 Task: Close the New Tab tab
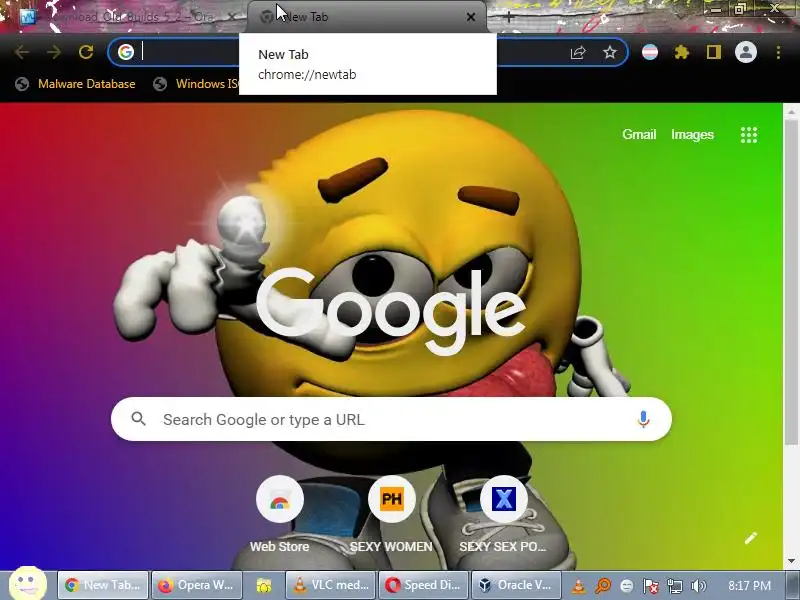pyautogui.click(x=471, y=17)
